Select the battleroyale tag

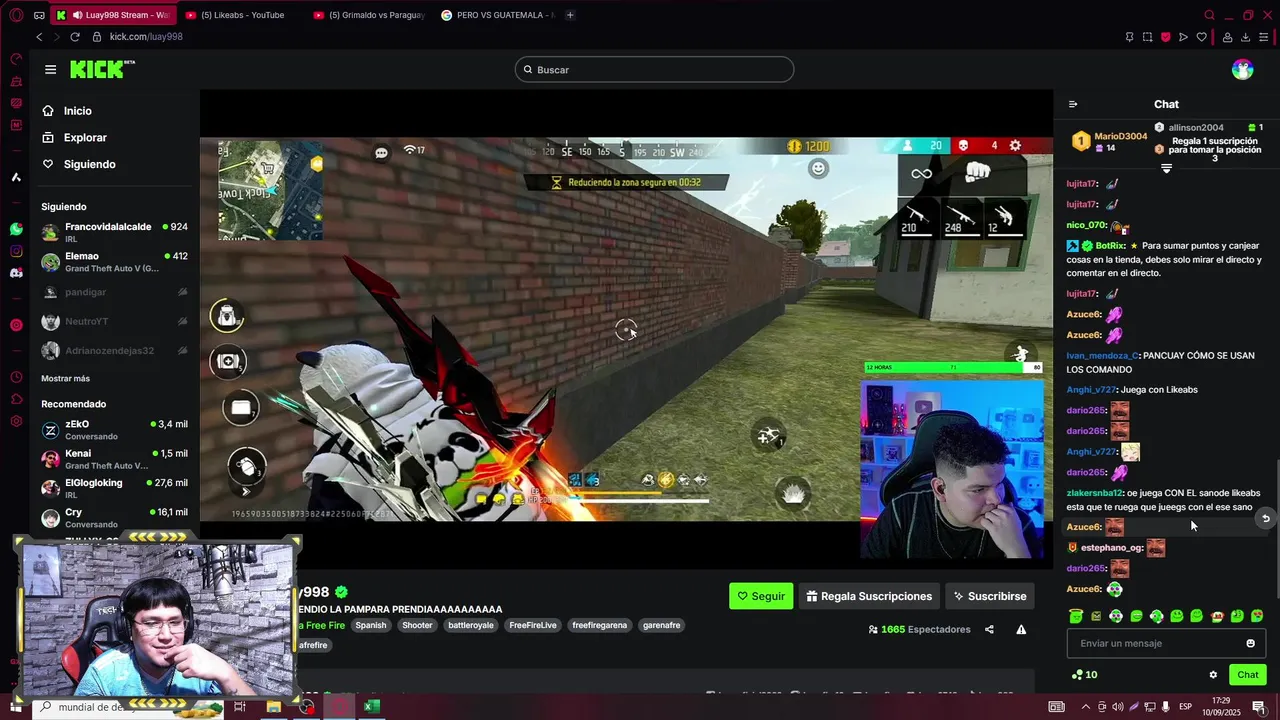[x=471, y=625]
